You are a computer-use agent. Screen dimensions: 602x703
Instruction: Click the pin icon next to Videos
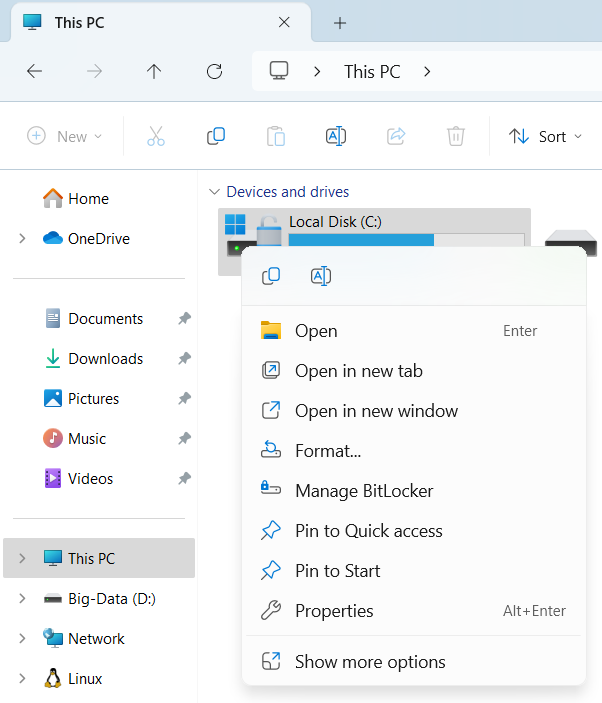click(x=184, y=478)
